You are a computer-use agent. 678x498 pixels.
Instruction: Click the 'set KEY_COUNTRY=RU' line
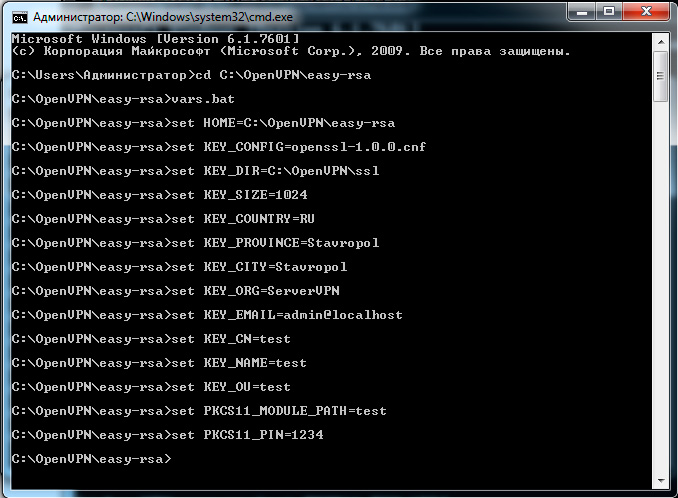pyautogui.click(x=163, y=219)
